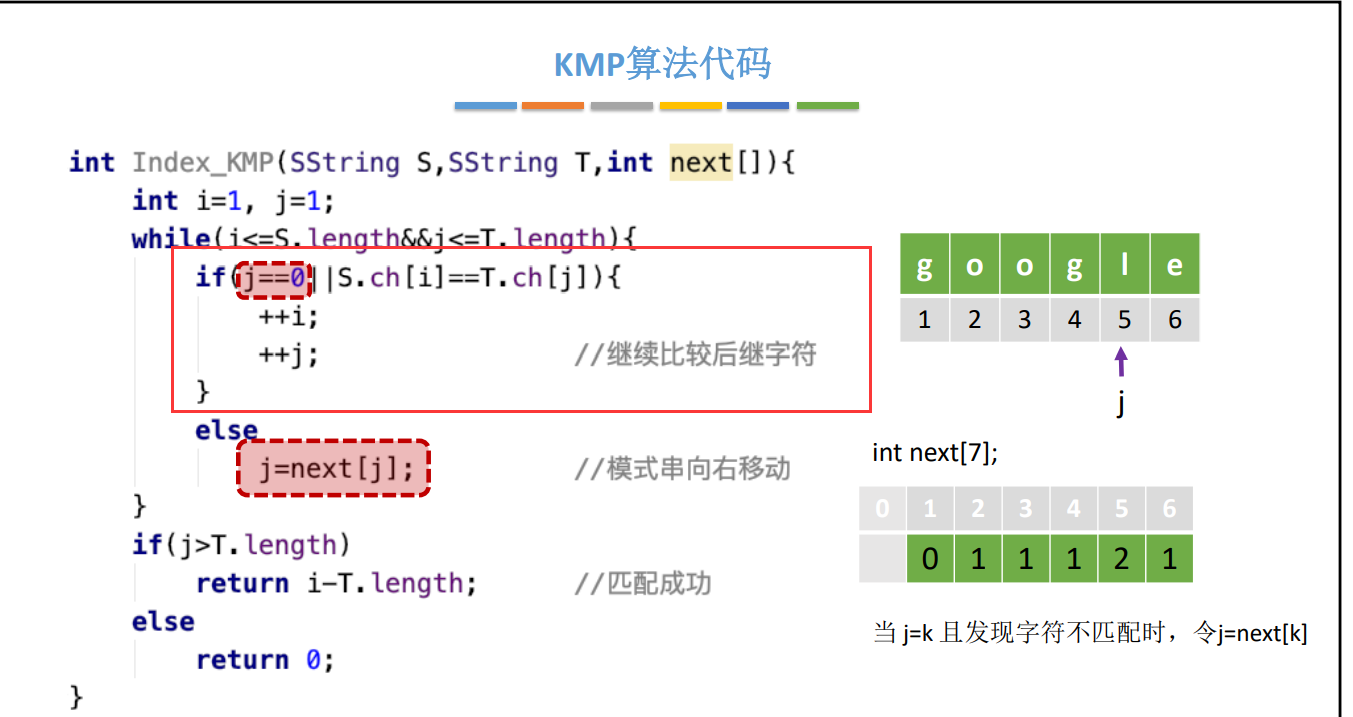
Task: Select the gray bar under the title
Action: point(621,104)
